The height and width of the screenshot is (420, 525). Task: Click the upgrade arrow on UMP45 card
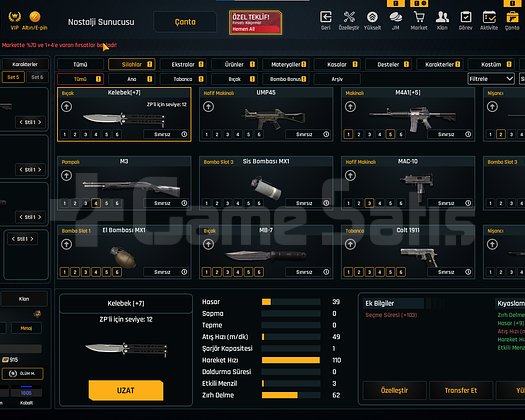coord(208,107)
